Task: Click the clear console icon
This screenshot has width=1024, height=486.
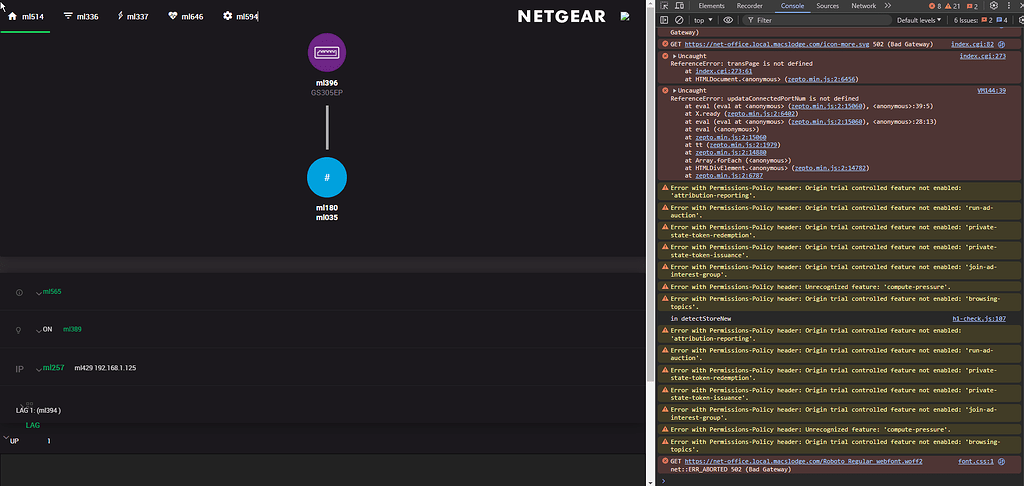Action: coord(679,20)
